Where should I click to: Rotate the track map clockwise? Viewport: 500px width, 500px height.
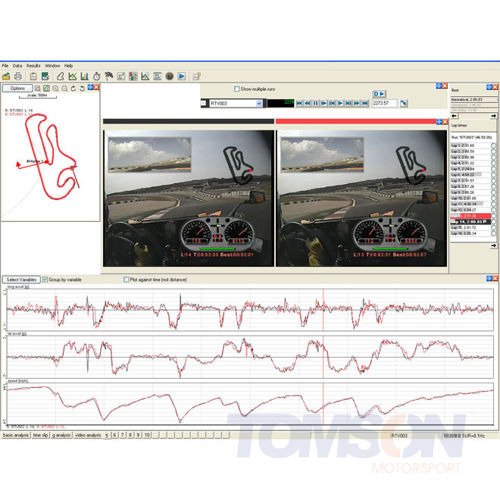(x=73, y=88)
